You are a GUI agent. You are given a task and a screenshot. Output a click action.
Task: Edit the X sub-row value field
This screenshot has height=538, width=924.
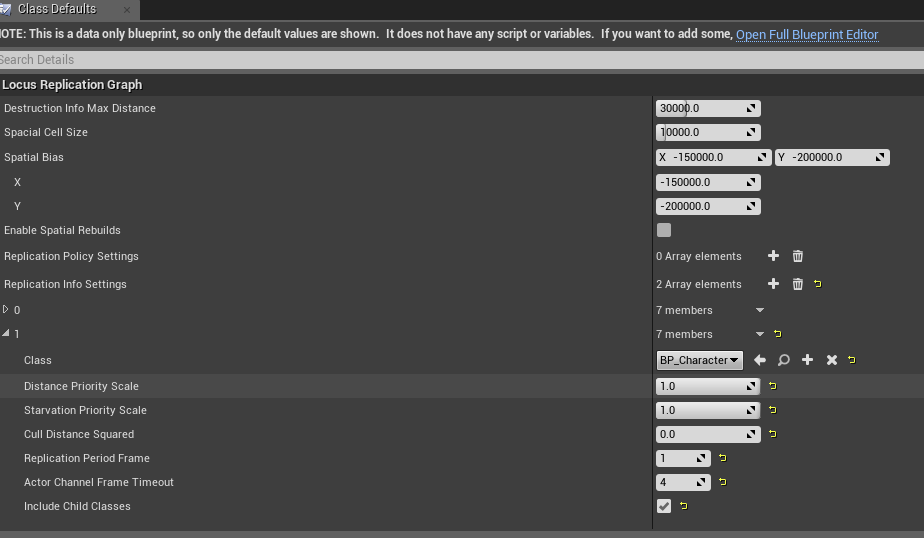click(708, 182)
